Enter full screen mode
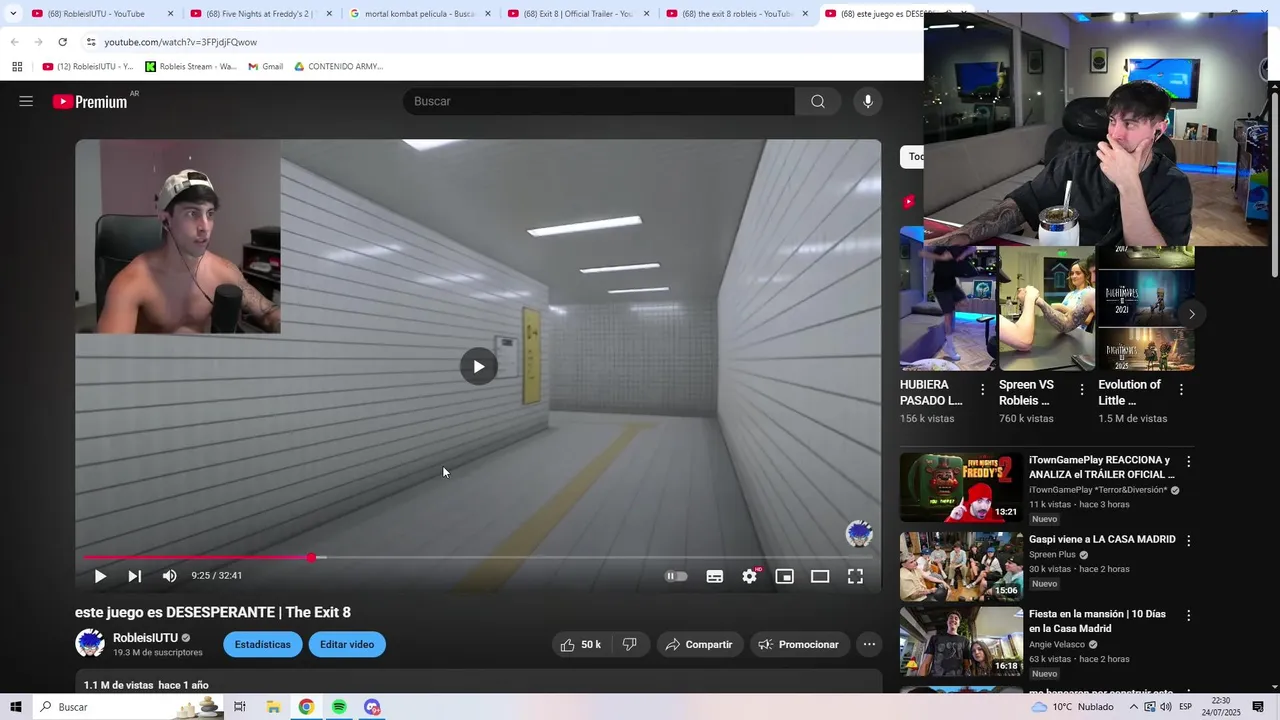 856,576
